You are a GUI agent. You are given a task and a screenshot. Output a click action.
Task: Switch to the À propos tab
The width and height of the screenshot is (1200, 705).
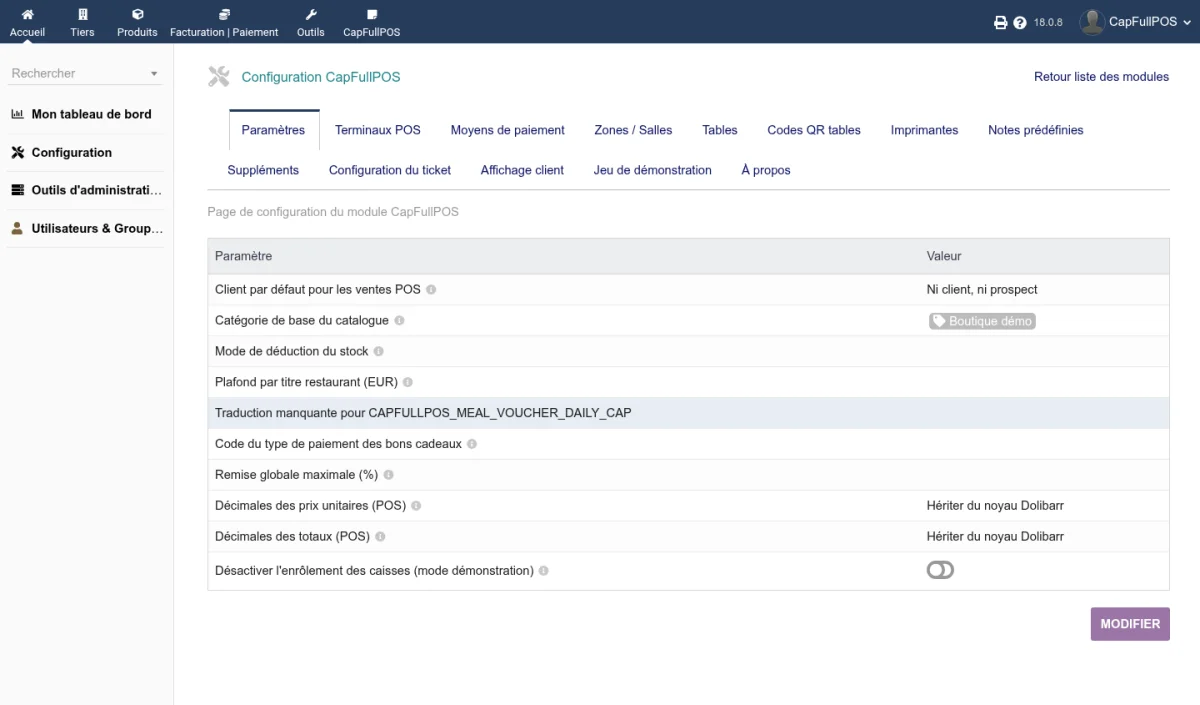click(766, 170)
